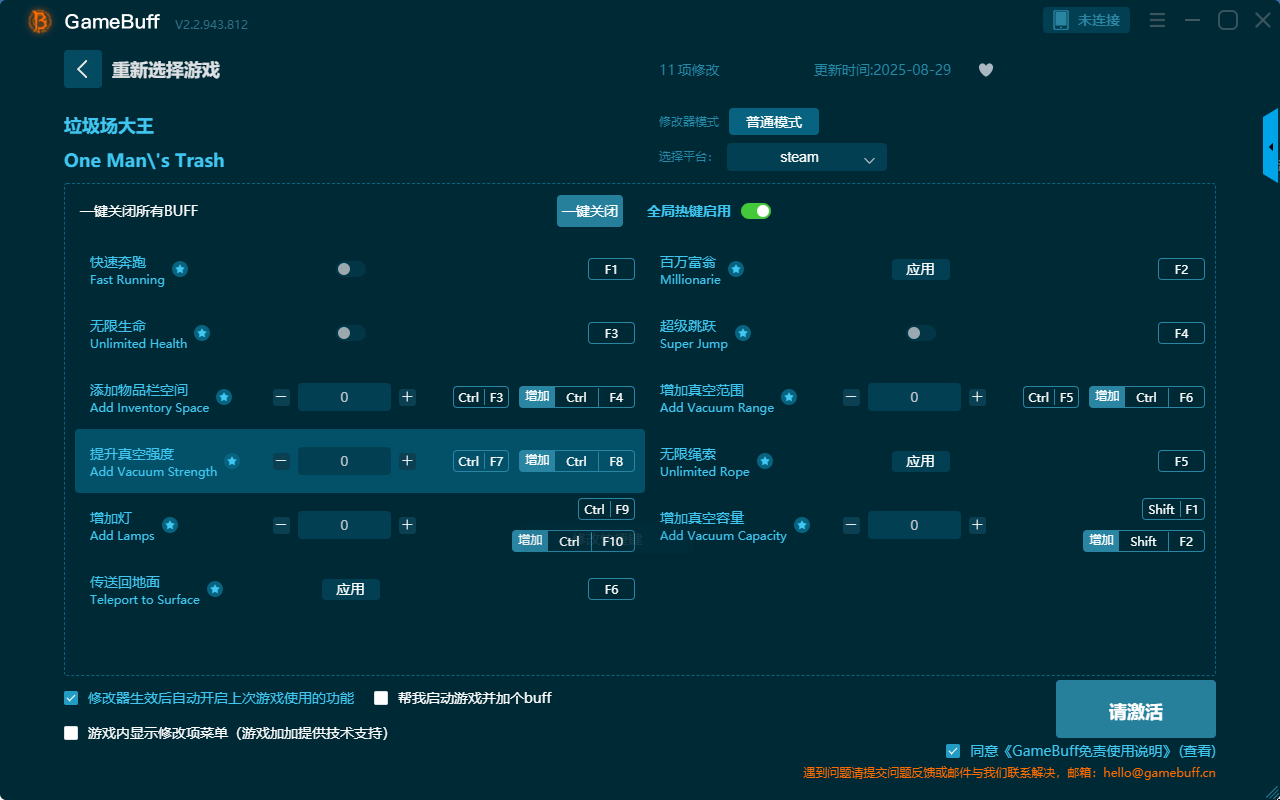Click the F2 hotkey for Millionarie

point(1181,269)
